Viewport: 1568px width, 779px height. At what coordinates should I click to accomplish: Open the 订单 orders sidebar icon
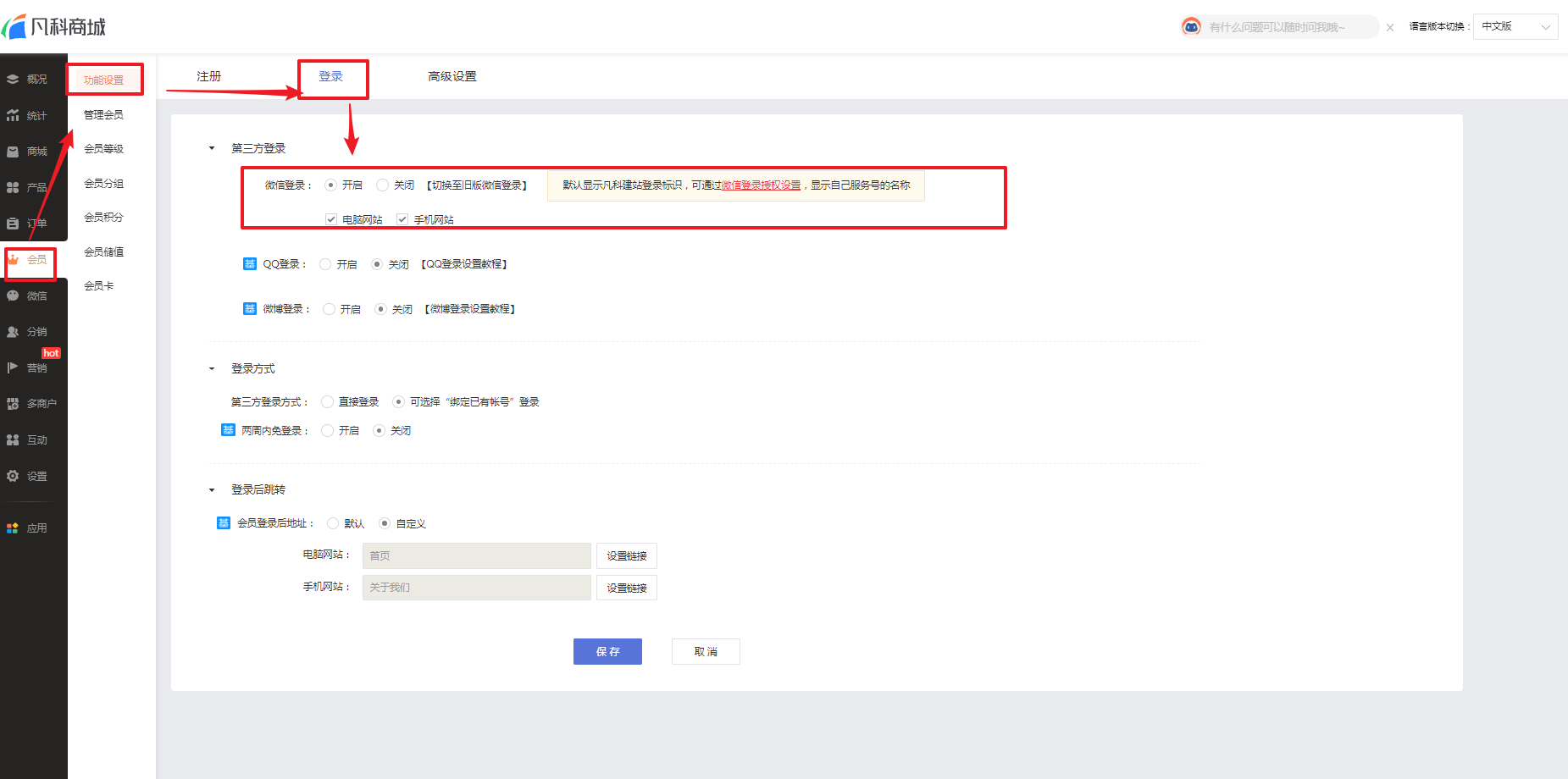tap(13, 224)
